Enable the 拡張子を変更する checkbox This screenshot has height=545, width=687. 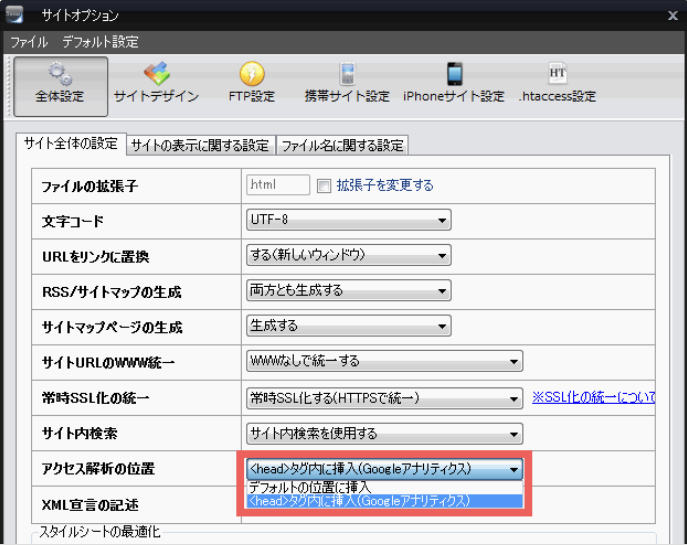pos(324,185)
